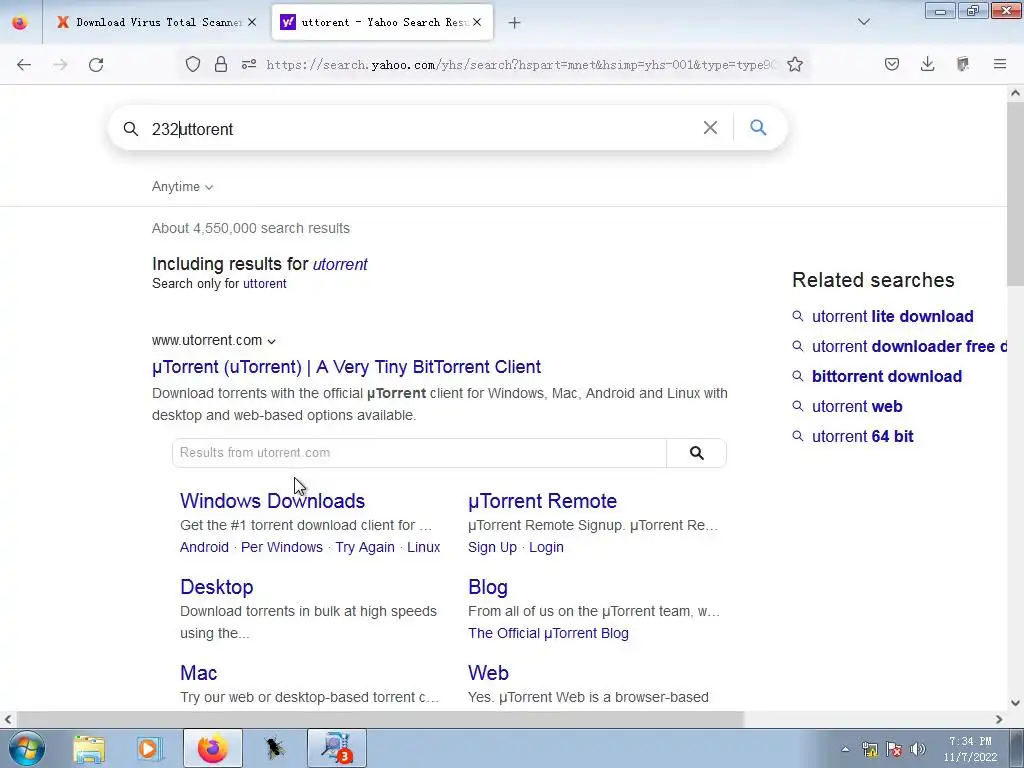
Task: Go back to the previous page
Action: click(24, 64)
